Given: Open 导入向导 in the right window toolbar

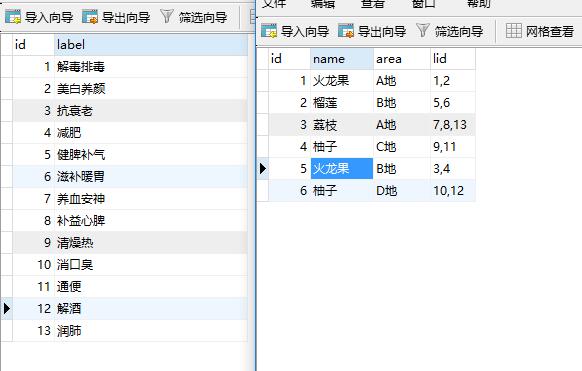Looking at the screenshot, I should pos(295,31).
